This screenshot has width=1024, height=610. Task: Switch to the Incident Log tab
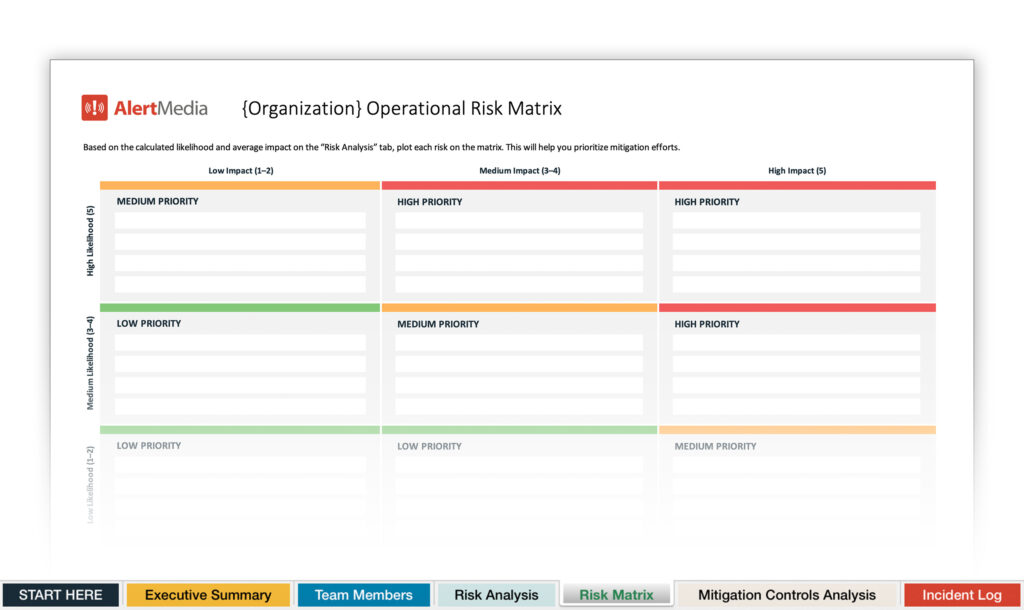(x=962, y=594)
